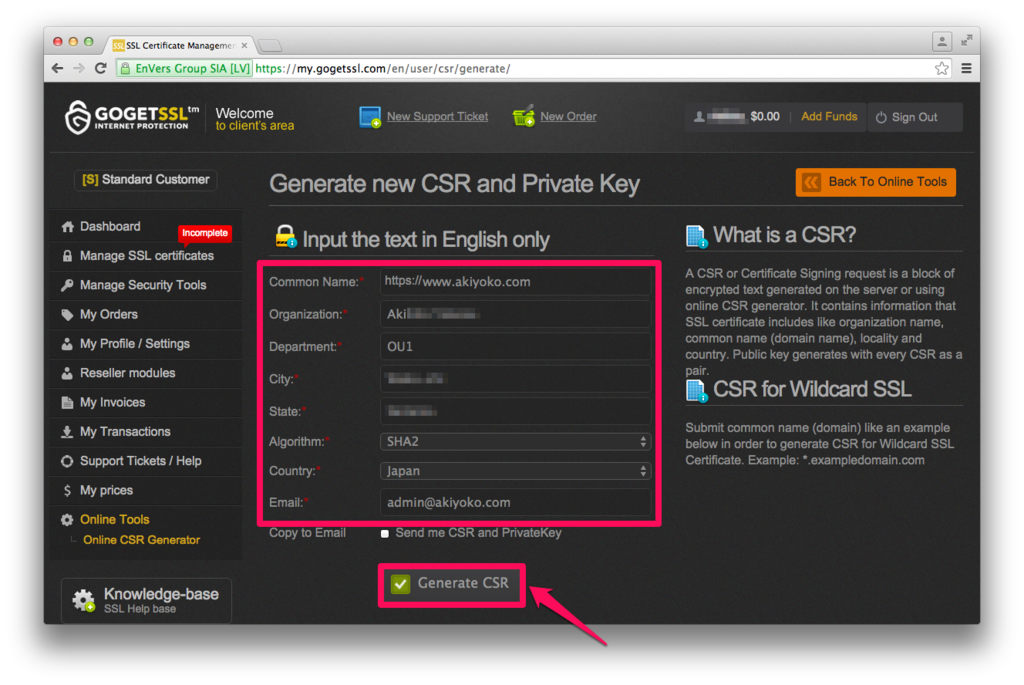Viewport: 1024px width, 685px height.
Task: Click the Standard Customer badge
Action: click(x=146, y=180)
